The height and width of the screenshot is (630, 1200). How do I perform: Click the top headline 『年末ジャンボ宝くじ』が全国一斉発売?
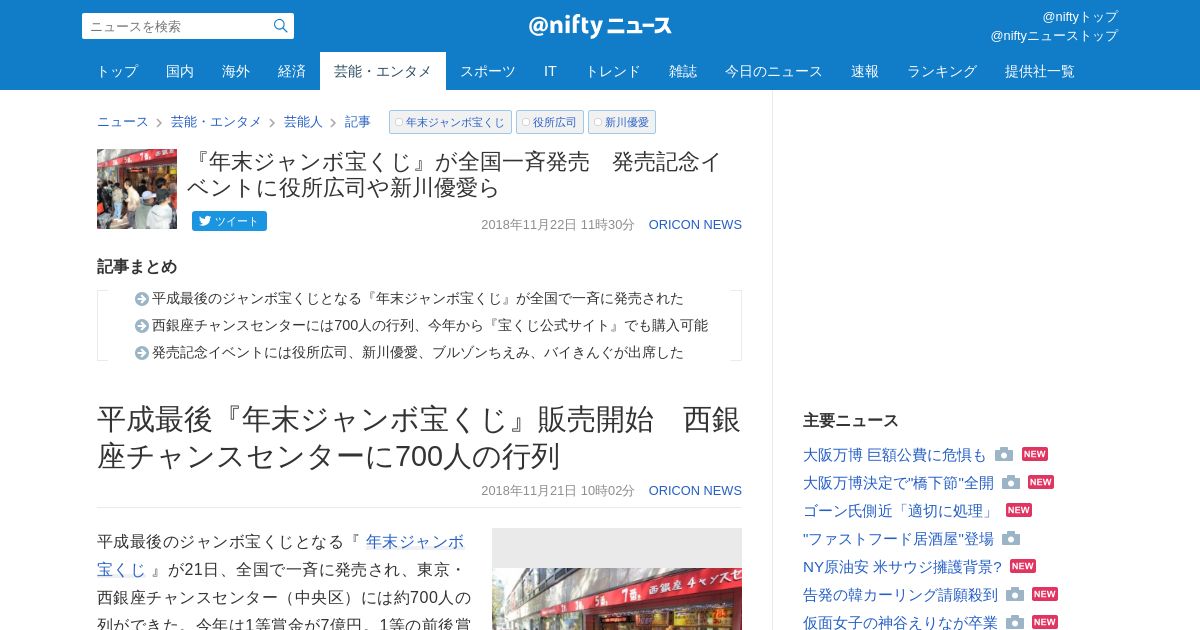[x=455, y=174]
